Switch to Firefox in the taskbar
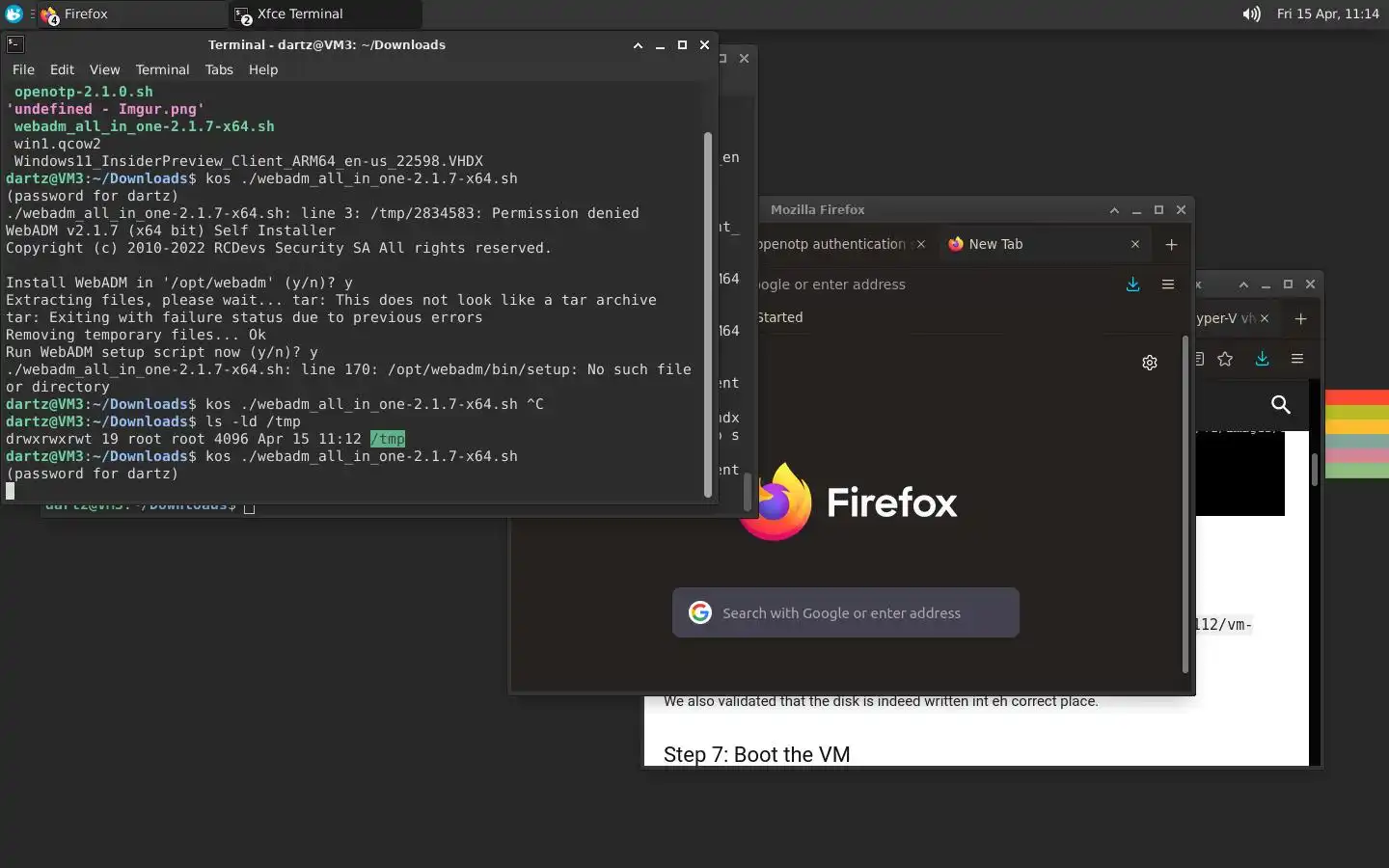The width and height of the screenshot is (1389, 868). pyautogui.click(x=130, y=14)
